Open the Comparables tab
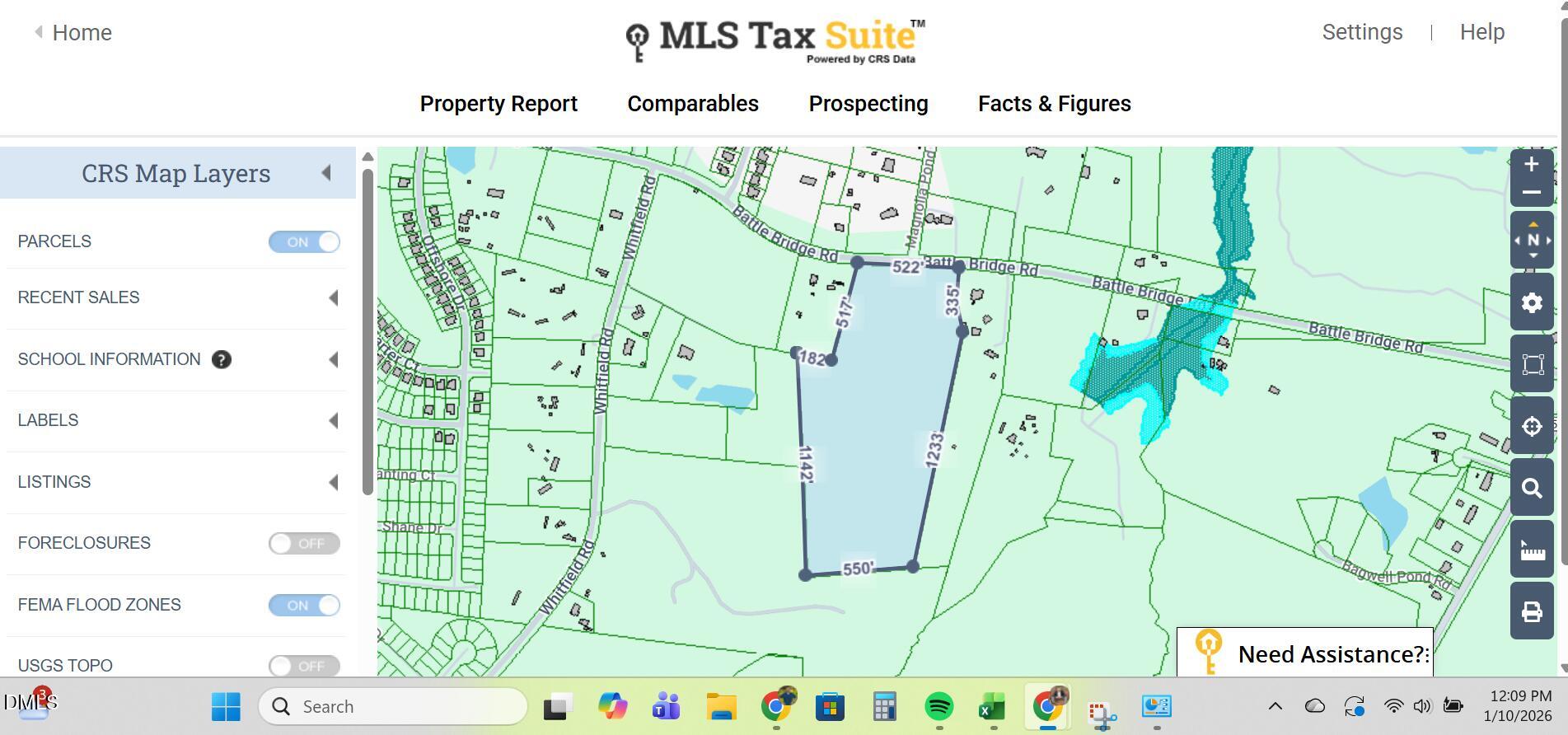This screenshot has width=1568, height=735. pyautogui.click(x=692, y=104)
